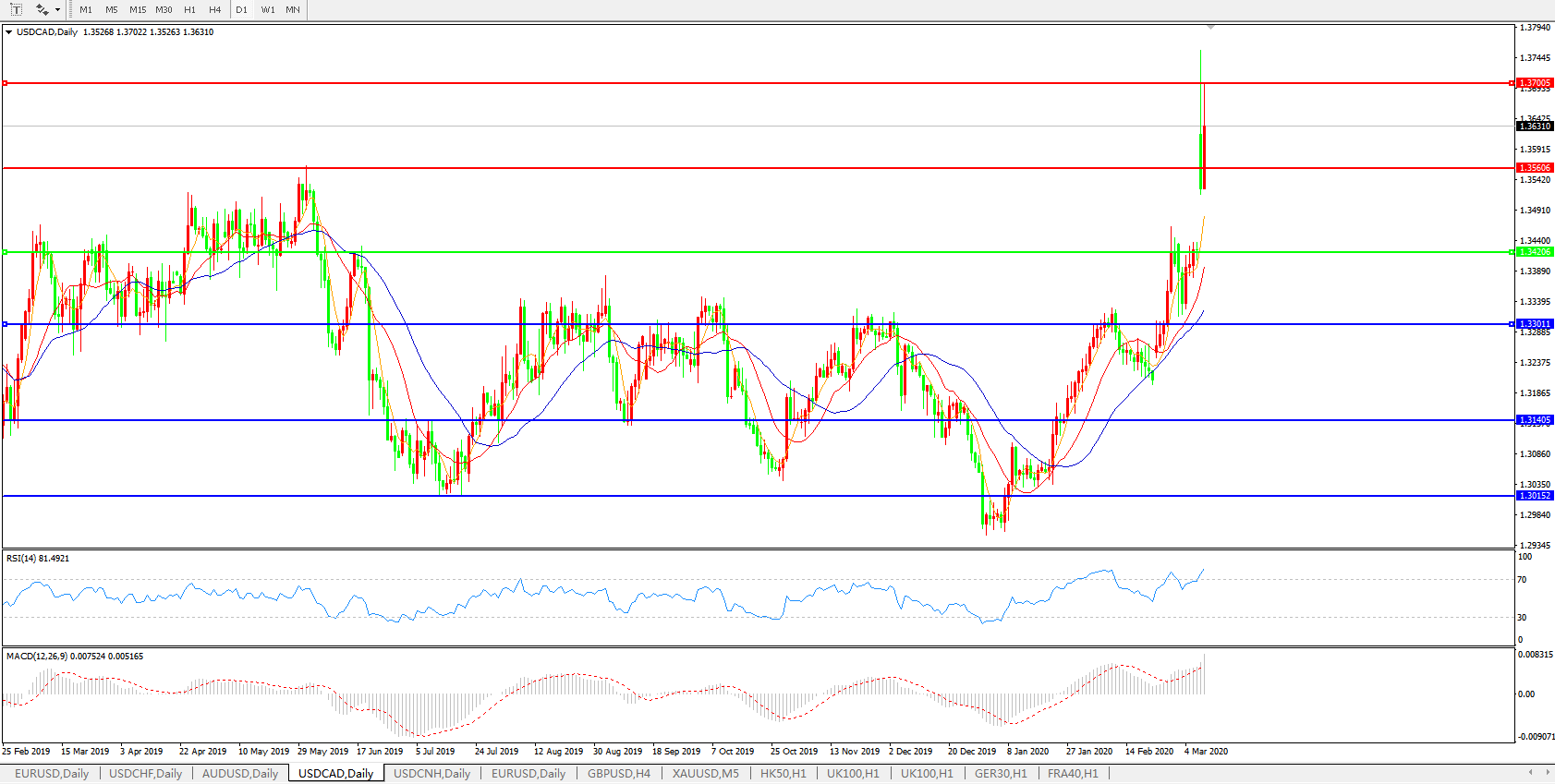Click the MACD(12,26,9) indicator label
The image size is (1555, 784).
74,657
